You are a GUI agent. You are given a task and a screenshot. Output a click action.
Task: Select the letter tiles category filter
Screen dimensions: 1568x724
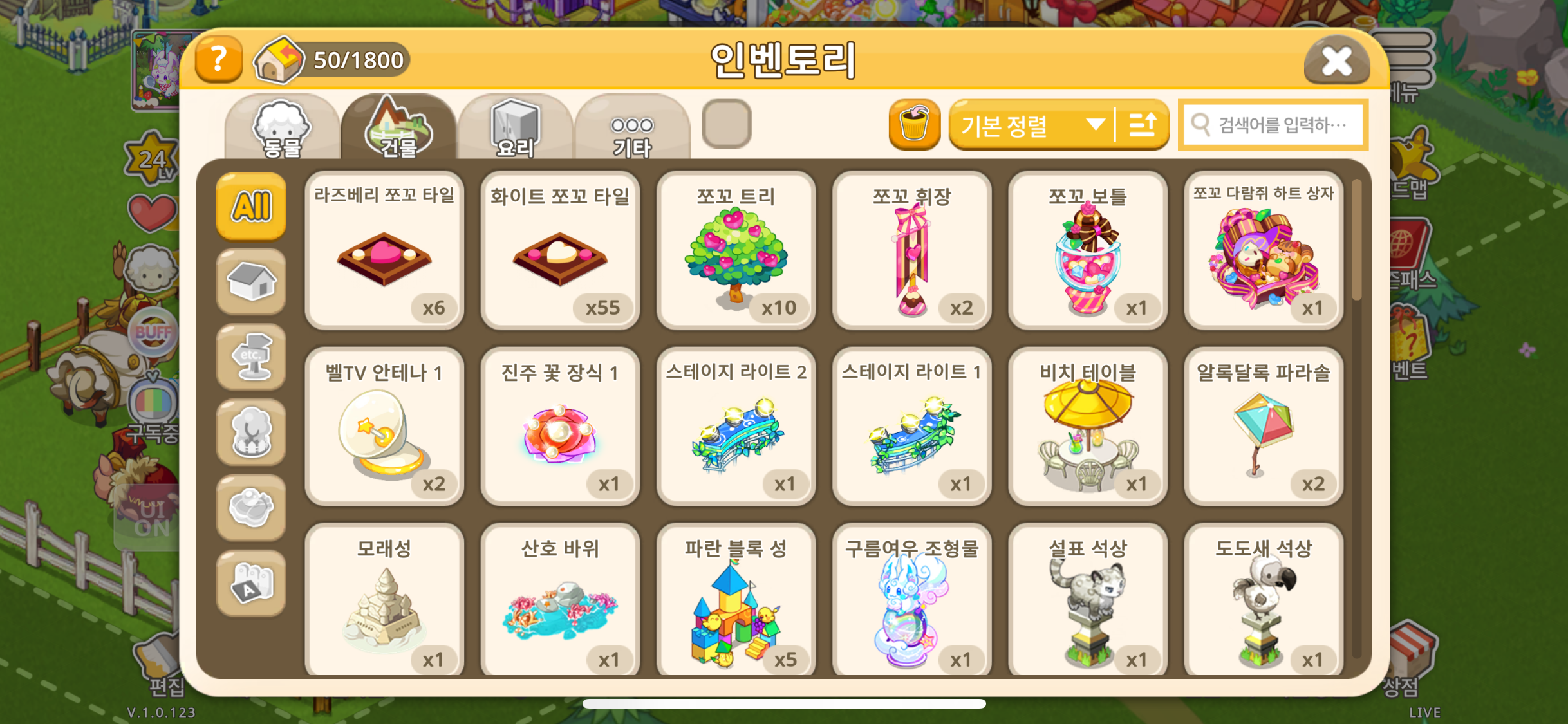251,583
